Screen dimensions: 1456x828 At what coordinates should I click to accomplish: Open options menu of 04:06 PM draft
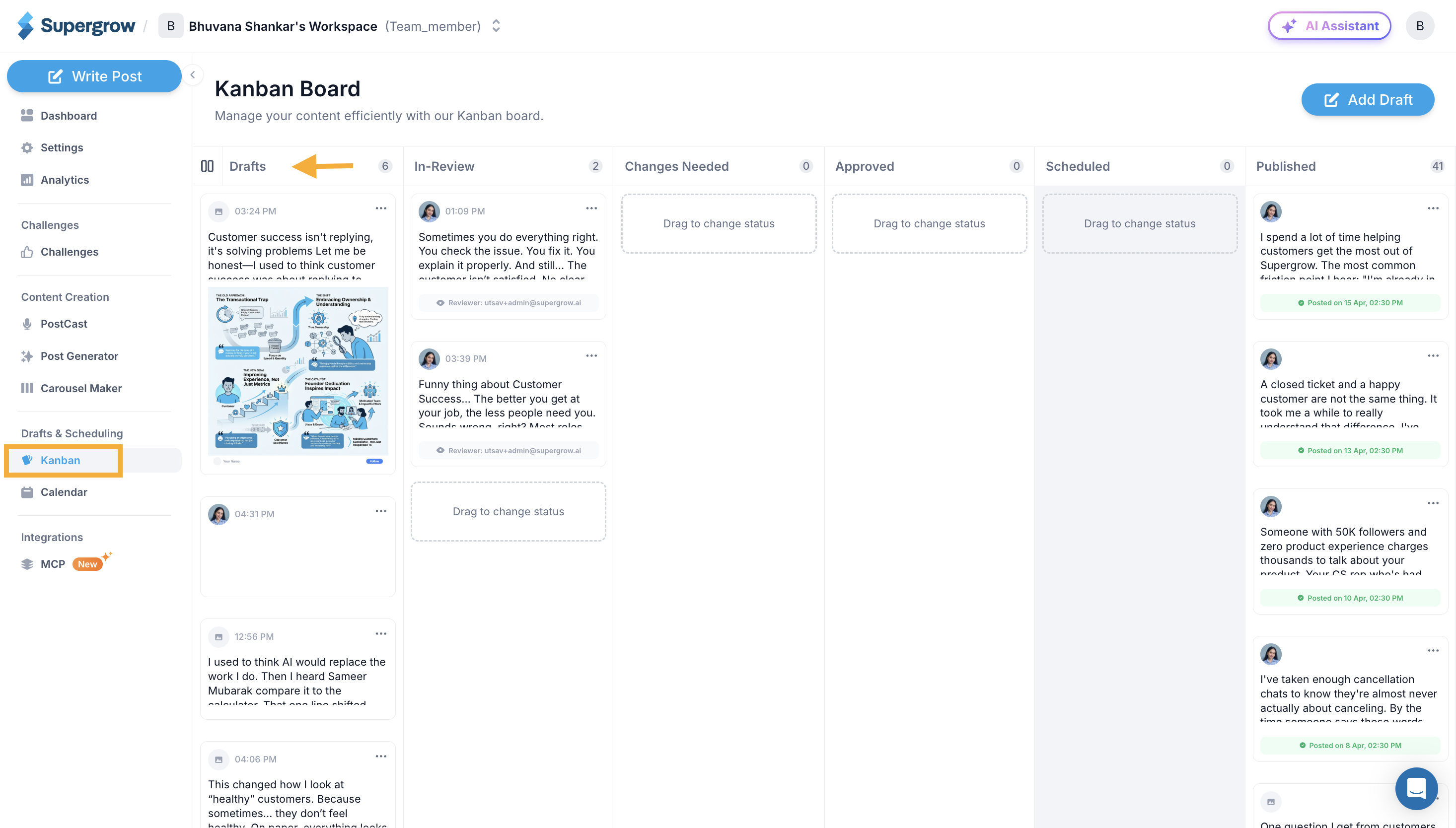(x=380, y=757)
